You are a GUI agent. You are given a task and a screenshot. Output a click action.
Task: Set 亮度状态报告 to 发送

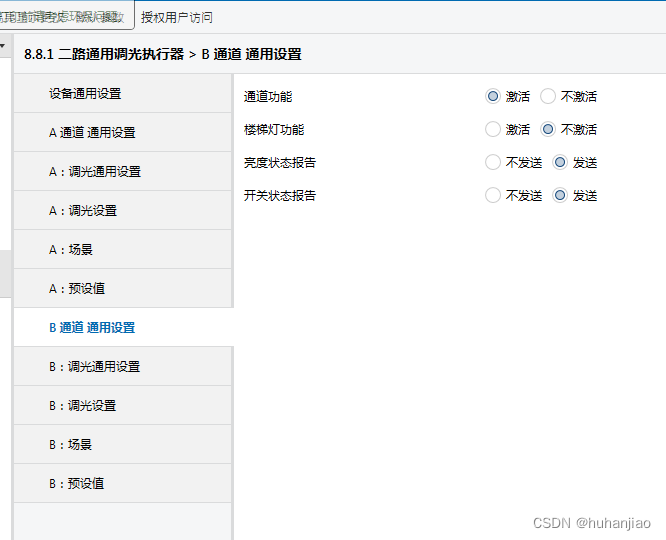560,162
